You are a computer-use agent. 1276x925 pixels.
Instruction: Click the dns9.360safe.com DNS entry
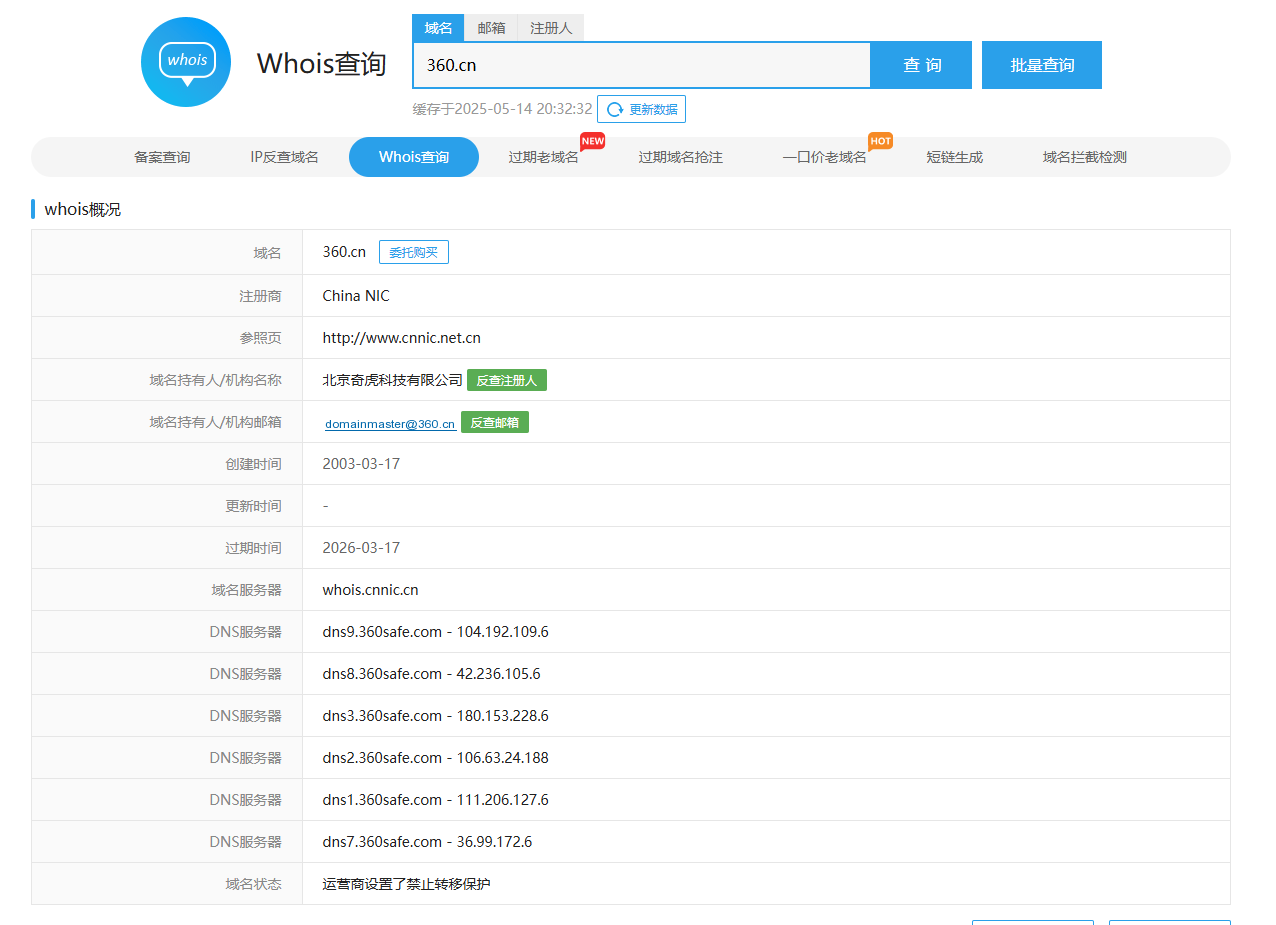point(435,632)
